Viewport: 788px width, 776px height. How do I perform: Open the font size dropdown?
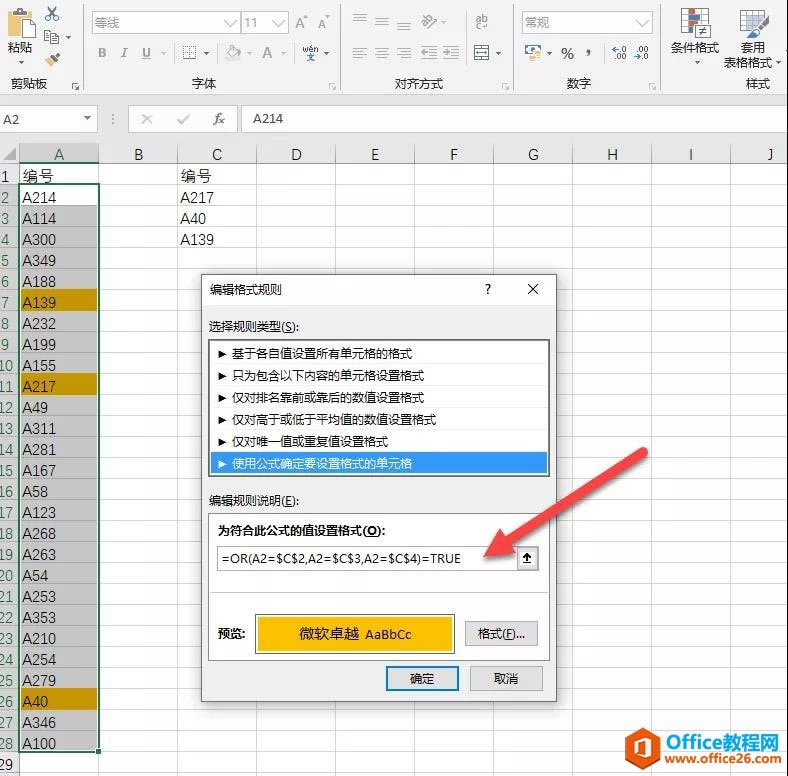tap(278, 23)
